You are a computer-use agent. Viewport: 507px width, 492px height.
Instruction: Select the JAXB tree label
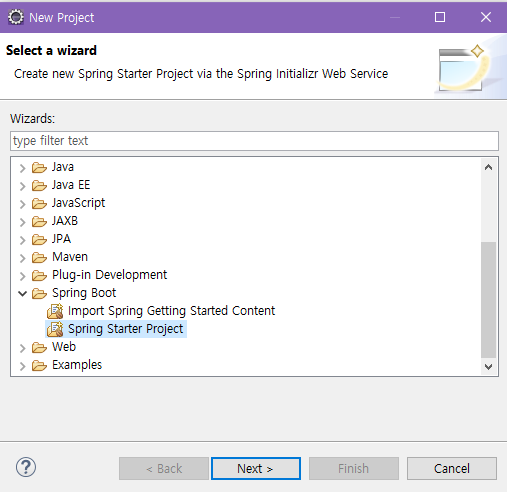65,221
